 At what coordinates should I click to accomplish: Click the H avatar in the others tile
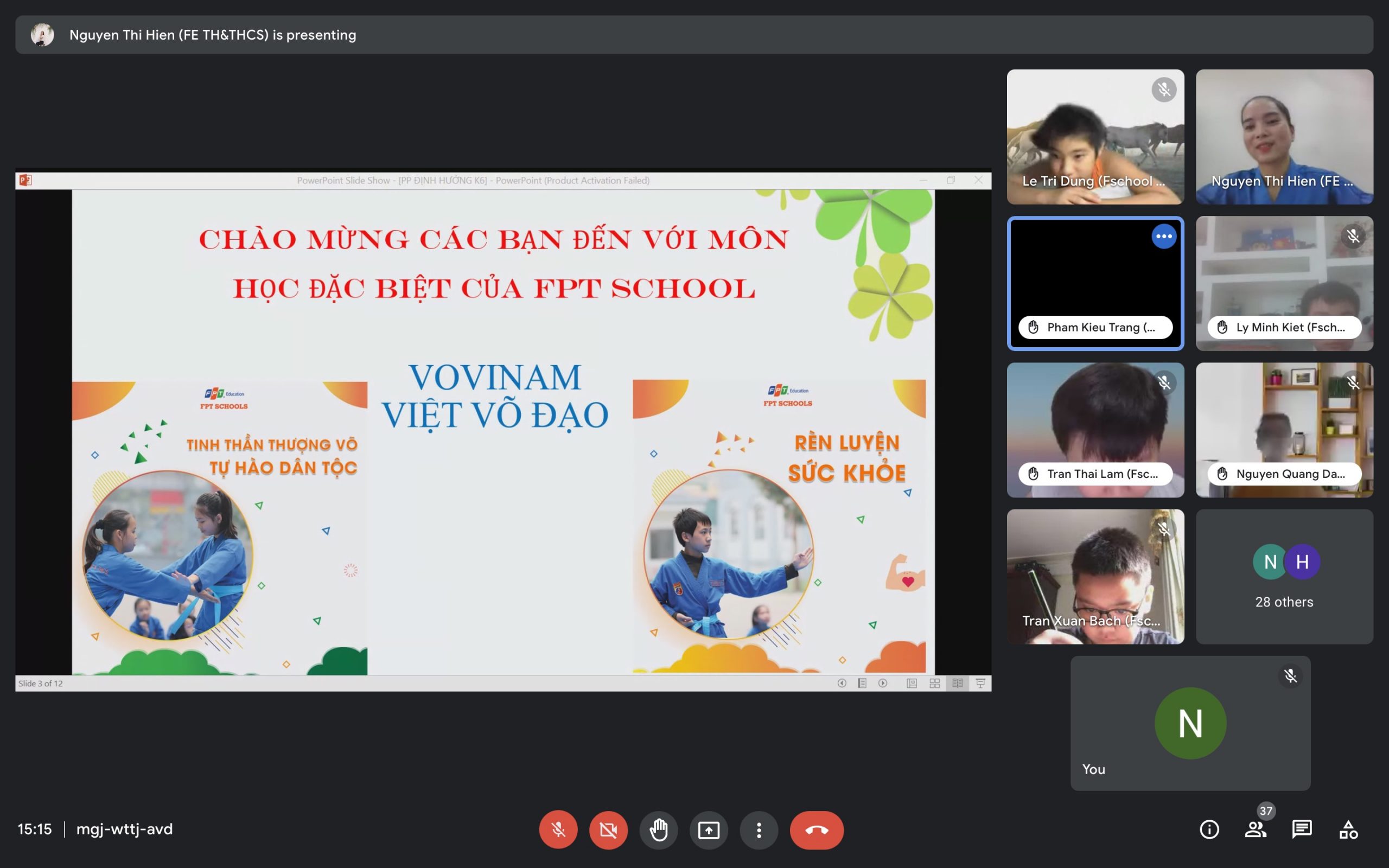click(x=1302, y=561)
